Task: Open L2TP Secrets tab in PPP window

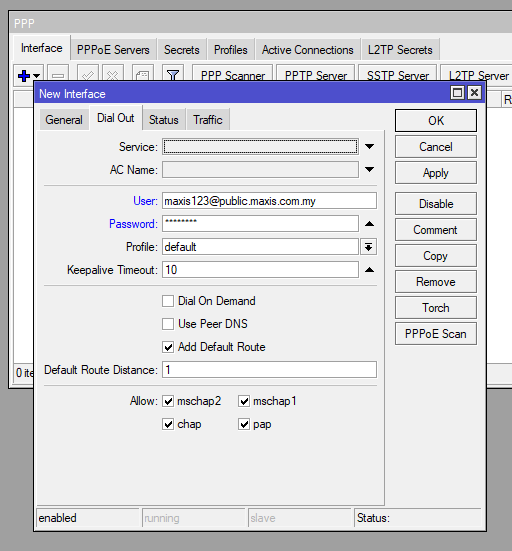Action: tap(400, 50)
